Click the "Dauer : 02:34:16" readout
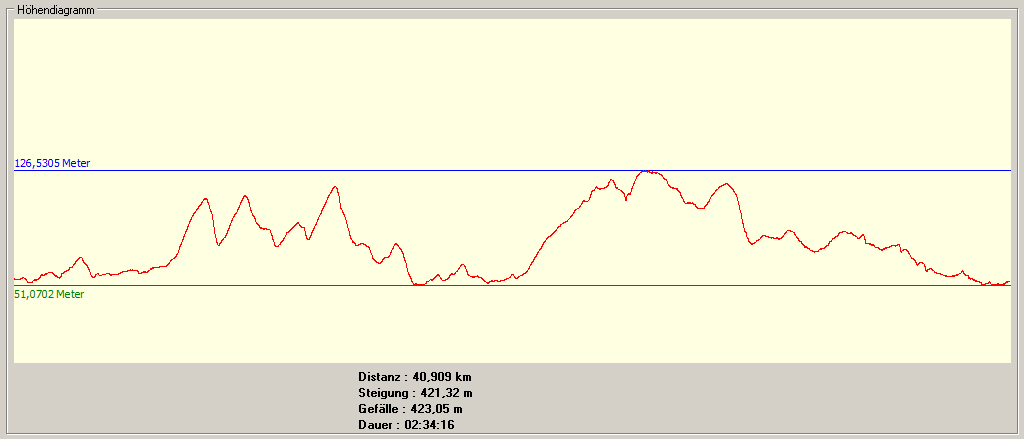The height and width of the screenshot is (439, 1024). (406, 425)
